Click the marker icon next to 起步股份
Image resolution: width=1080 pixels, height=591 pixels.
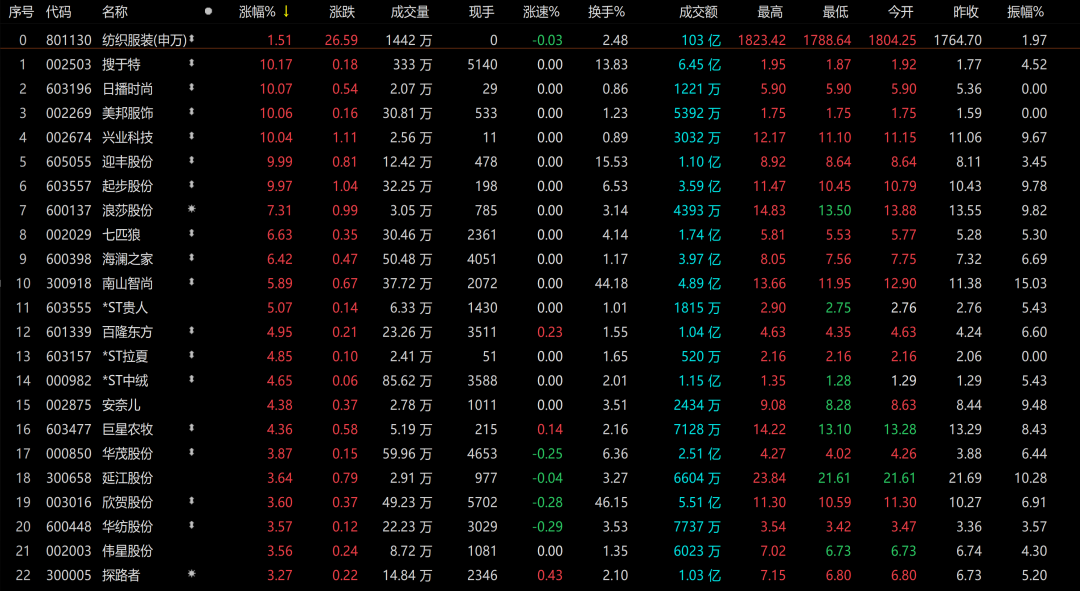(191, 185)
